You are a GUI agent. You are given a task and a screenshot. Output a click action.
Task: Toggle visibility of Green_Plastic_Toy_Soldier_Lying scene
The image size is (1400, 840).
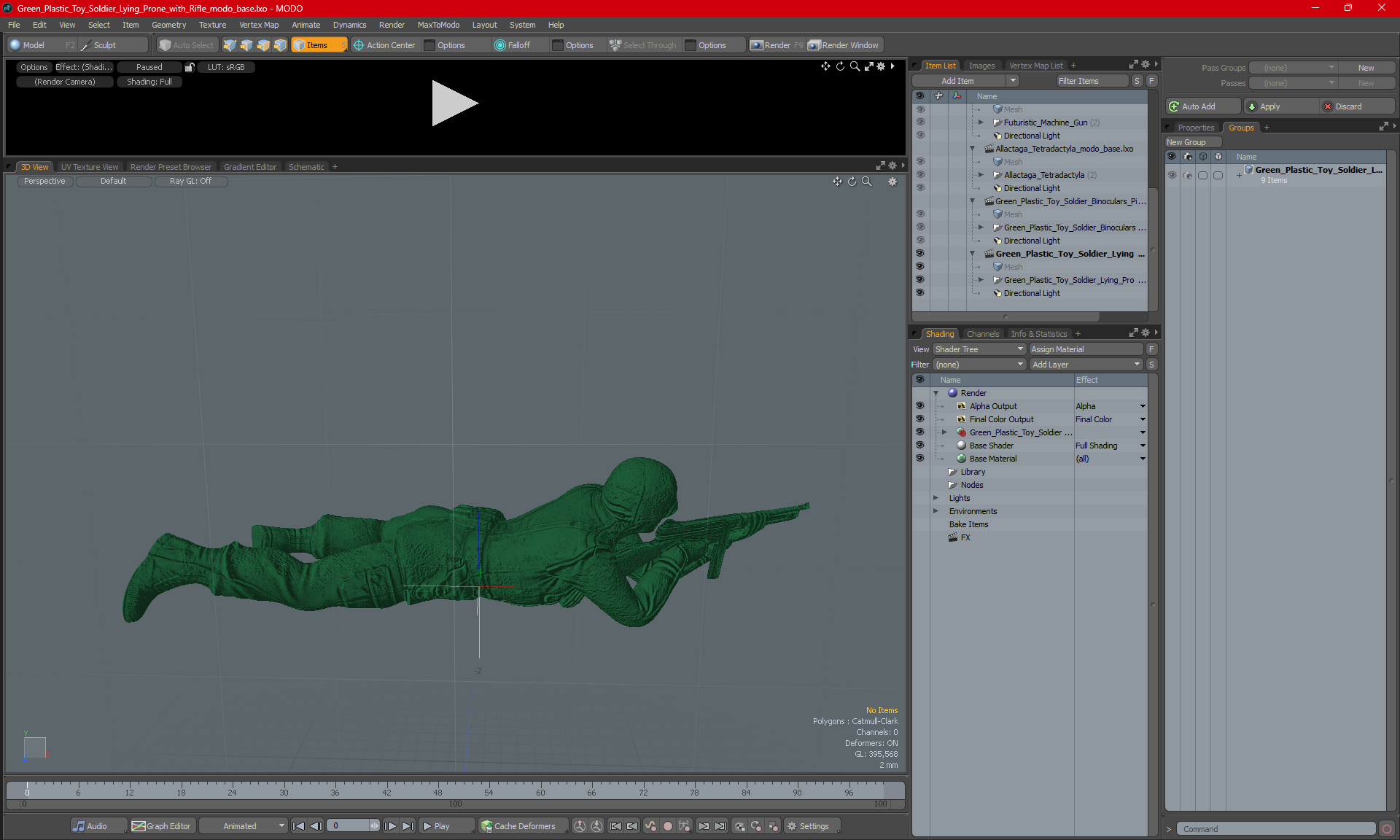919,254
